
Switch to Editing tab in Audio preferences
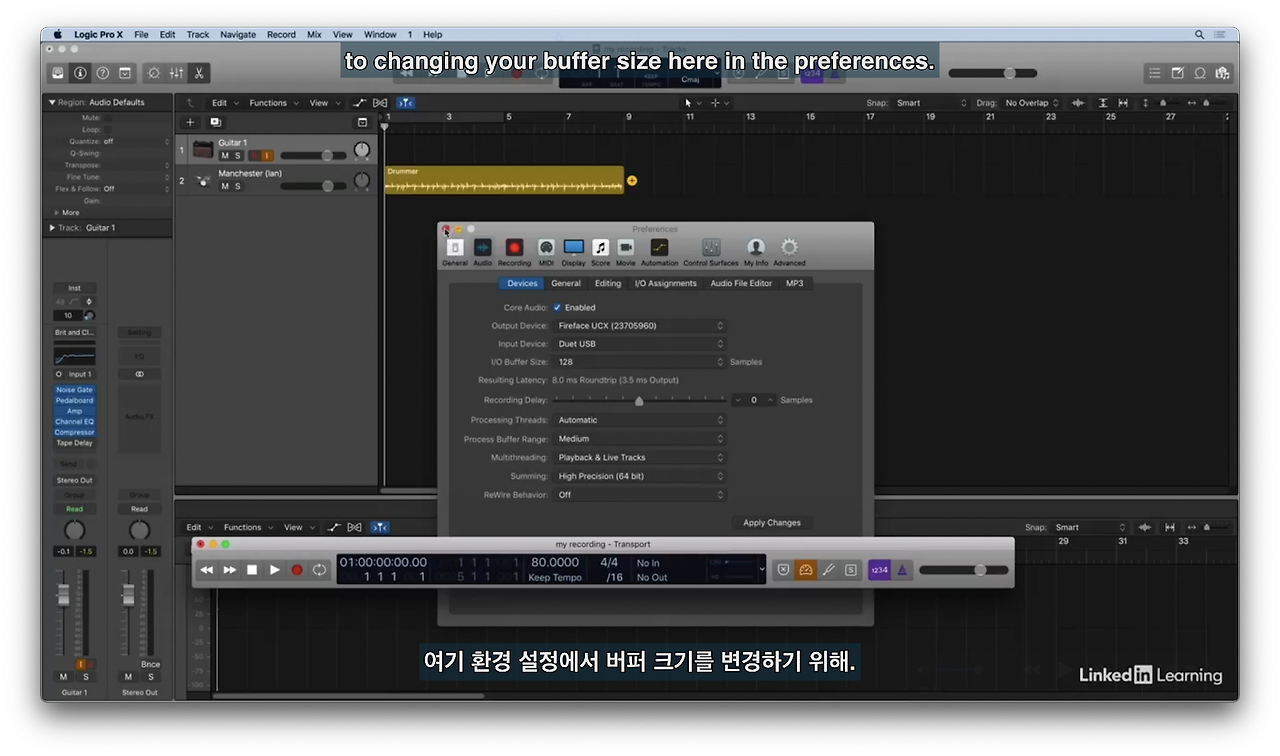click(x=608, y=284)
